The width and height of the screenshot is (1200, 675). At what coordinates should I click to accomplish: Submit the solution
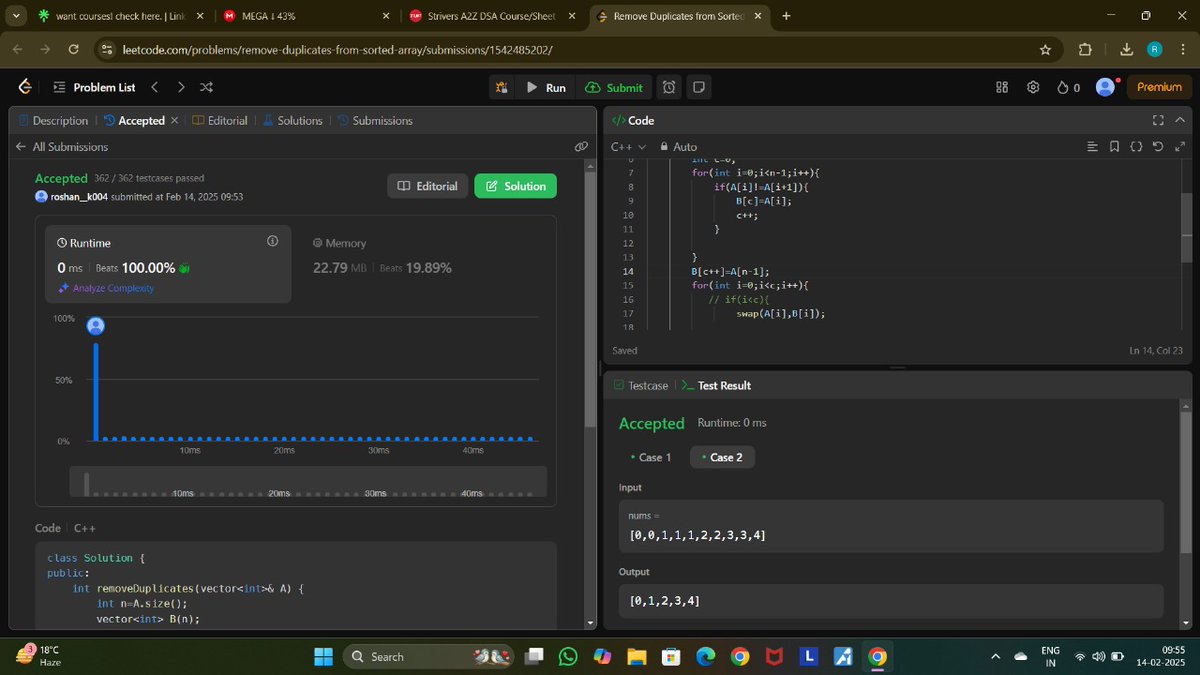pyautogui.click(x=614, y=87)
